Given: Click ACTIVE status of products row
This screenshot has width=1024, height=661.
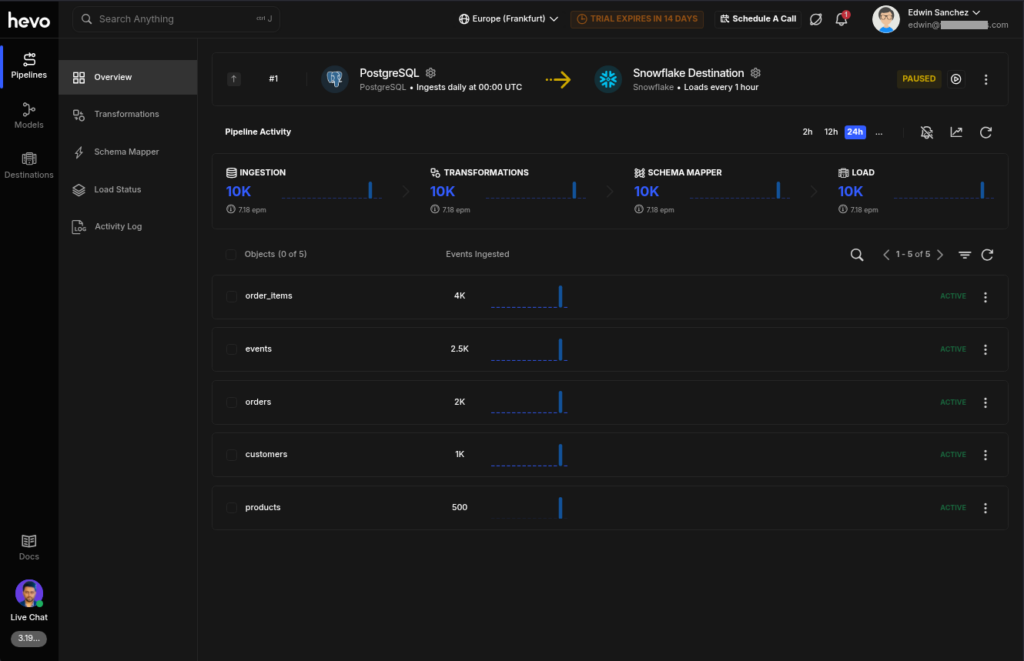Looking at the screenshot, I should [953, 508].
